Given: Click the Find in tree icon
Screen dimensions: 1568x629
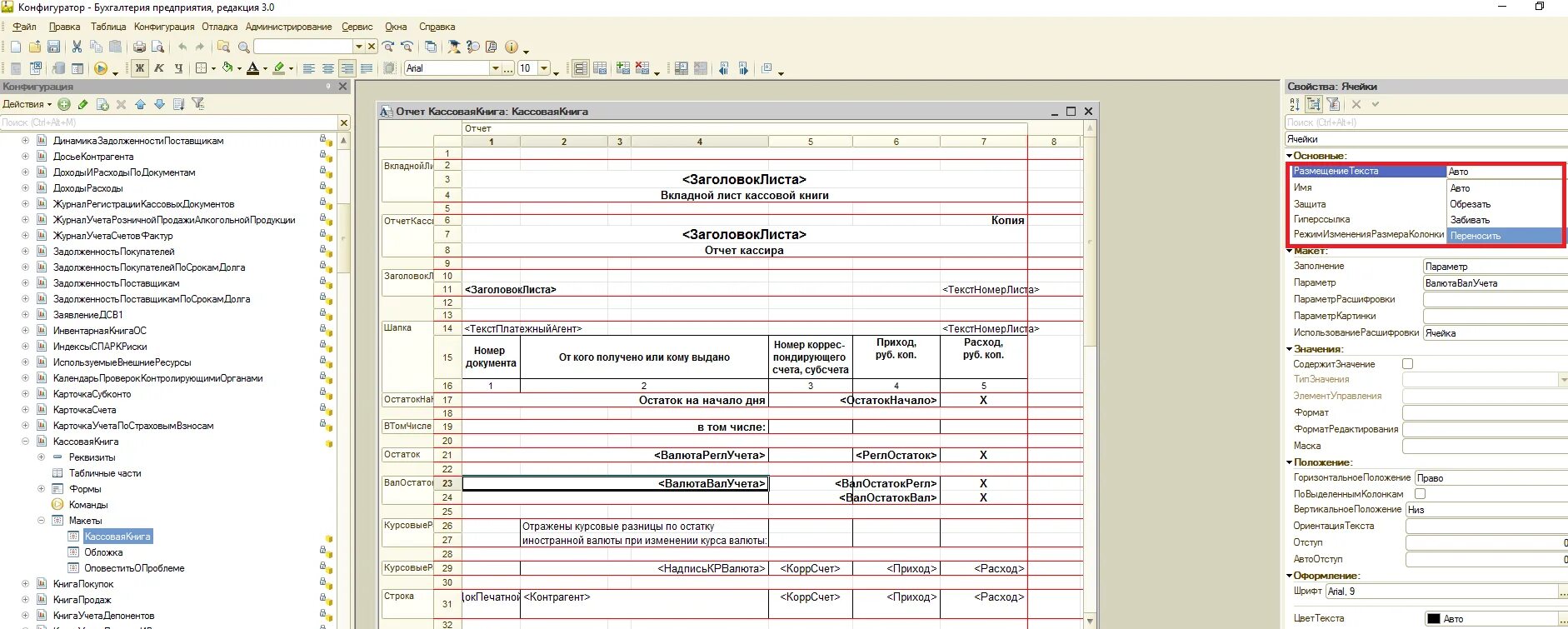Looking at the screenshot, I should pos(223,47).
